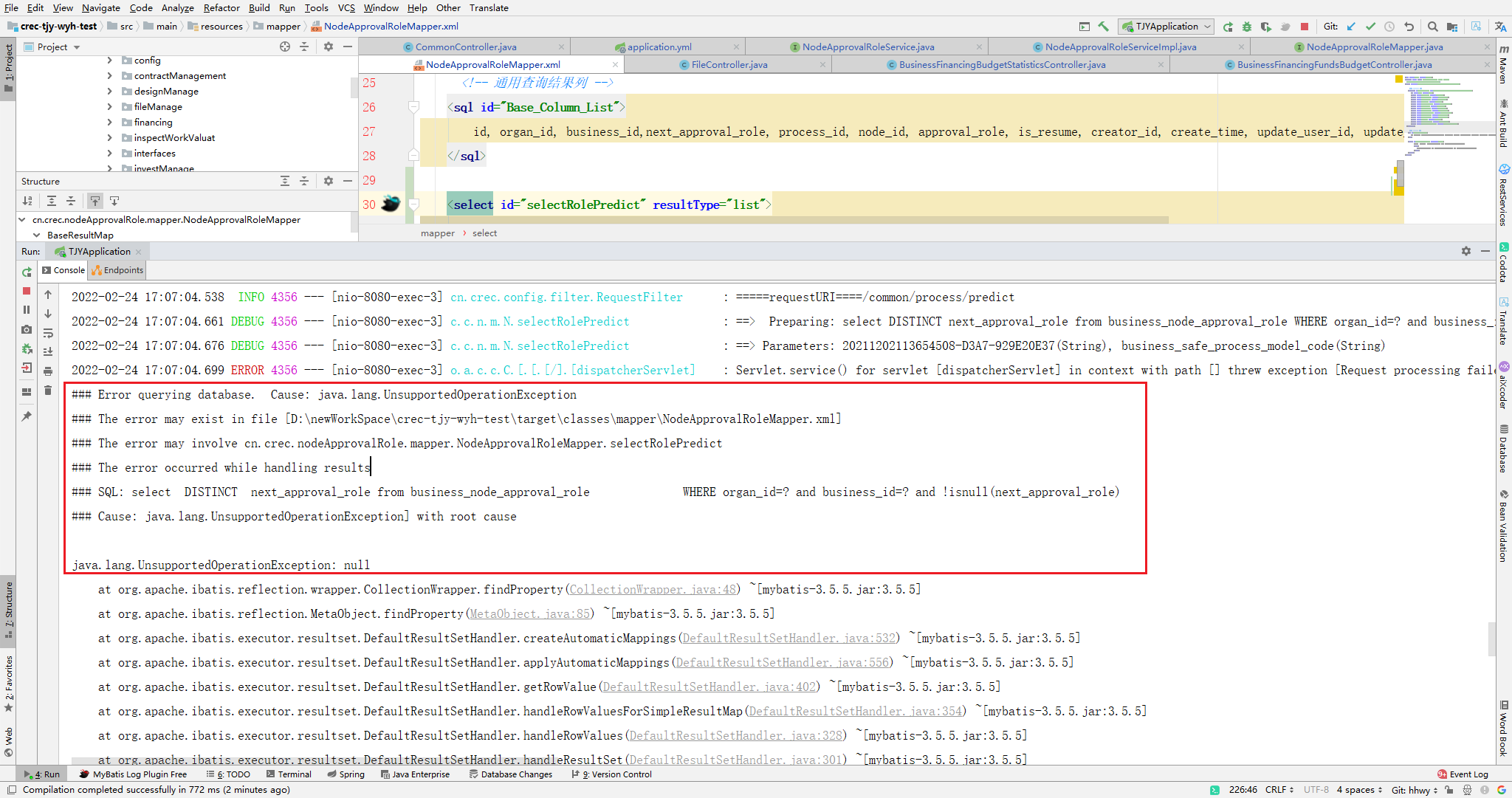Collapse the BaseResultMap structure node
1512x798 pixels.
(36, 235)
